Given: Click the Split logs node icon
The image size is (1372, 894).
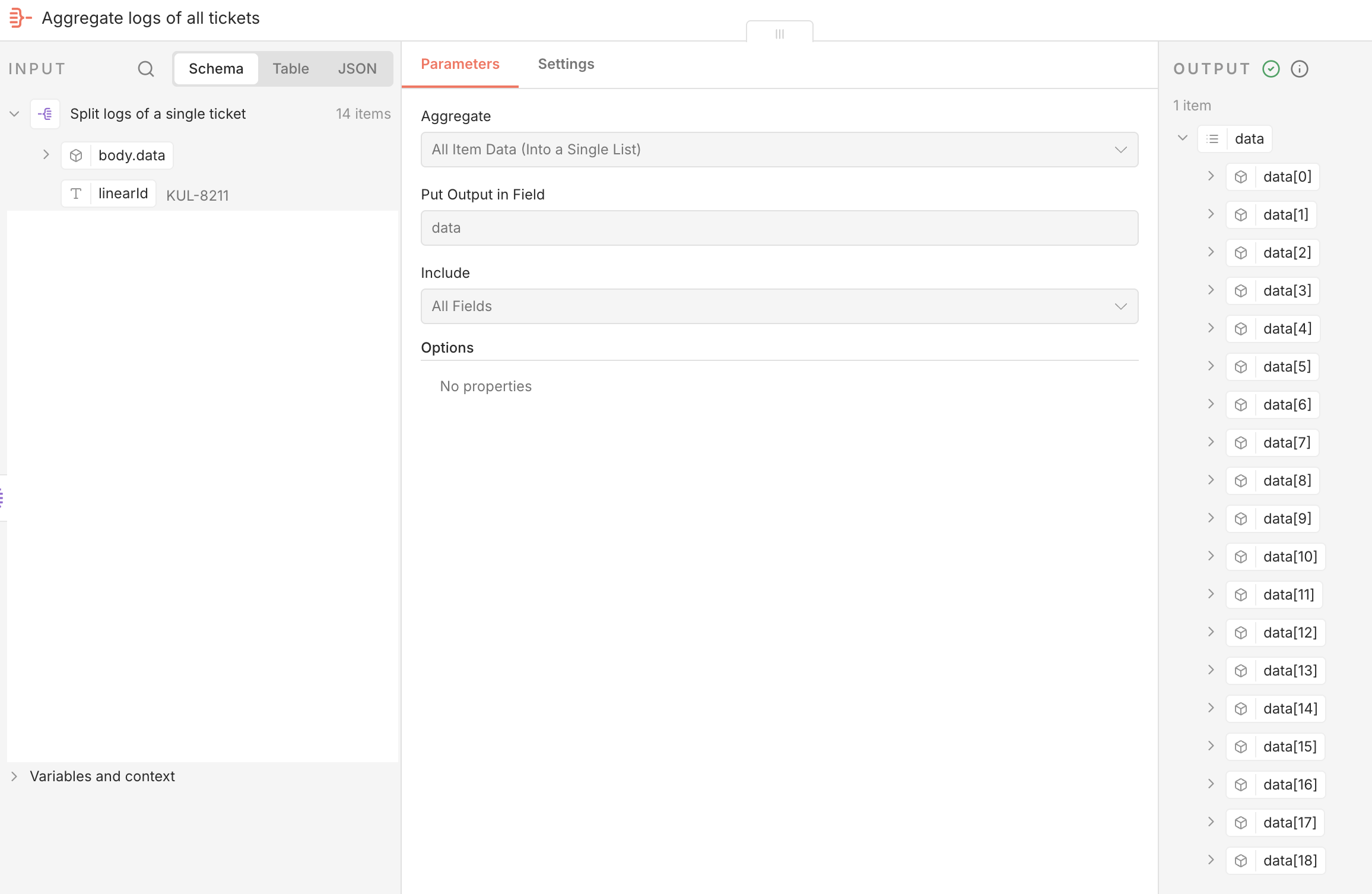Looking at the screenshot, I should (x=45, y=114).
